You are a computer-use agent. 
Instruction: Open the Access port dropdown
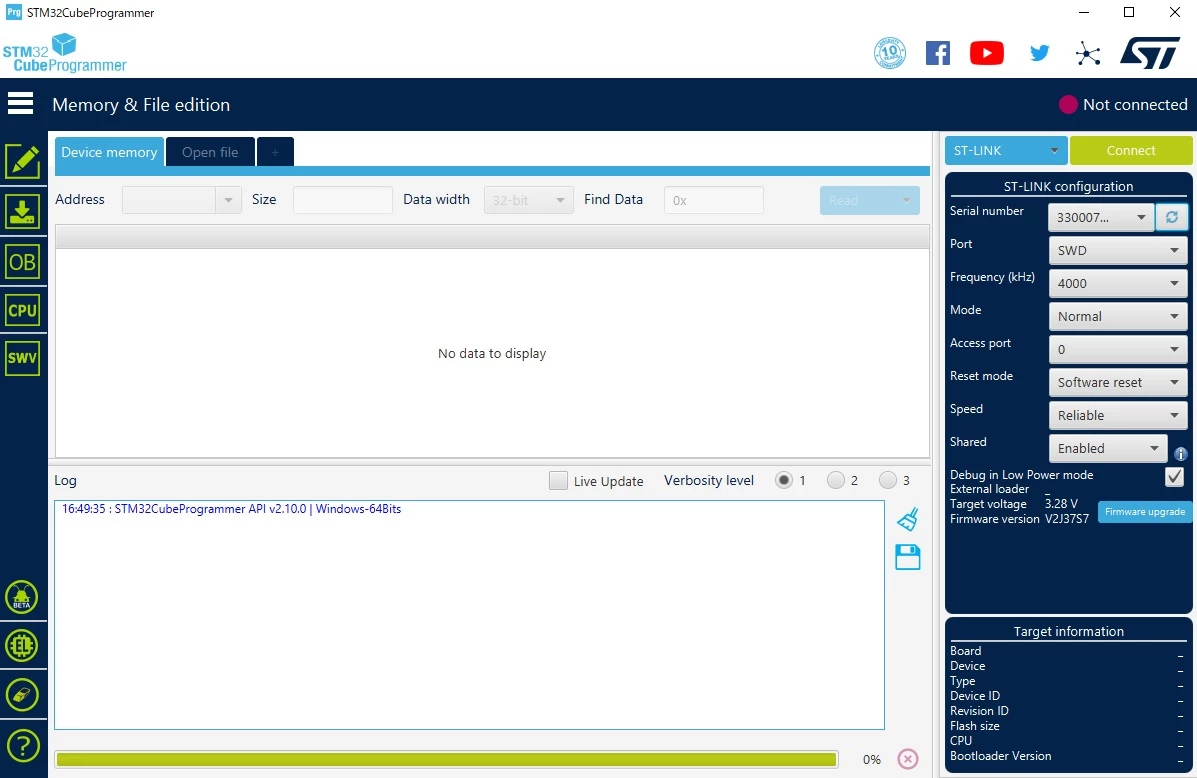(x=1118, y=350)
